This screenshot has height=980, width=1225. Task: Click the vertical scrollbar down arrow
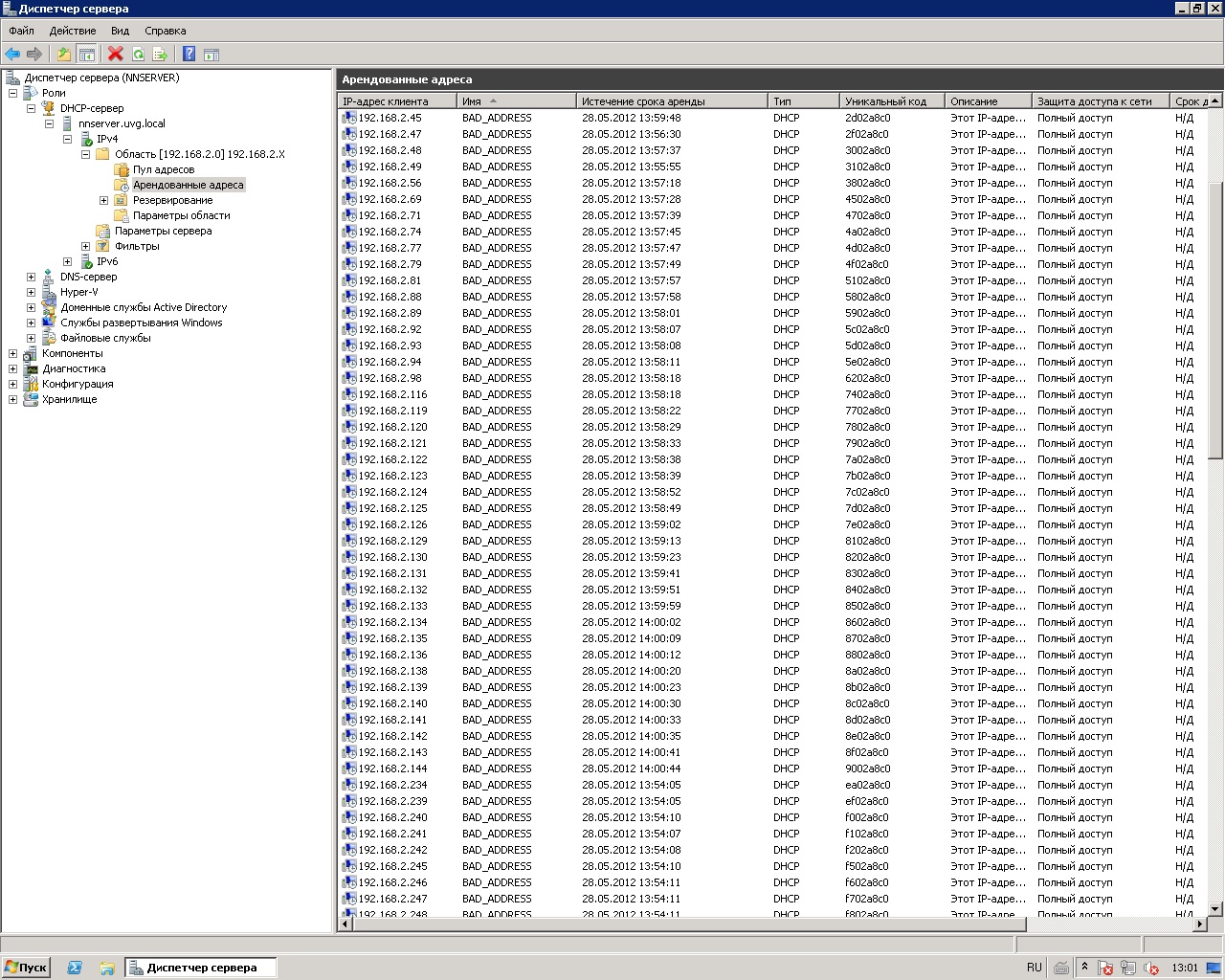[x=1215, y=909]
